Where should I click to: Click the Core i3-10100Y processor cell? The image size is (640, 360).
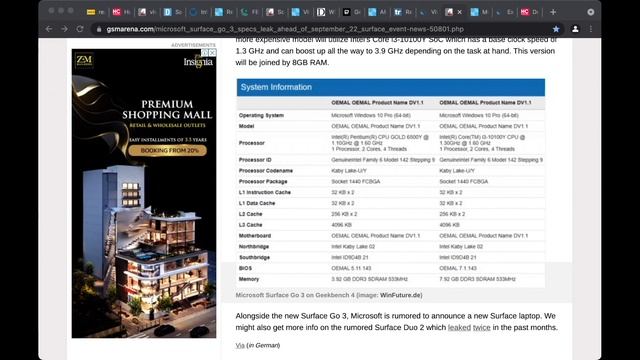482,143
